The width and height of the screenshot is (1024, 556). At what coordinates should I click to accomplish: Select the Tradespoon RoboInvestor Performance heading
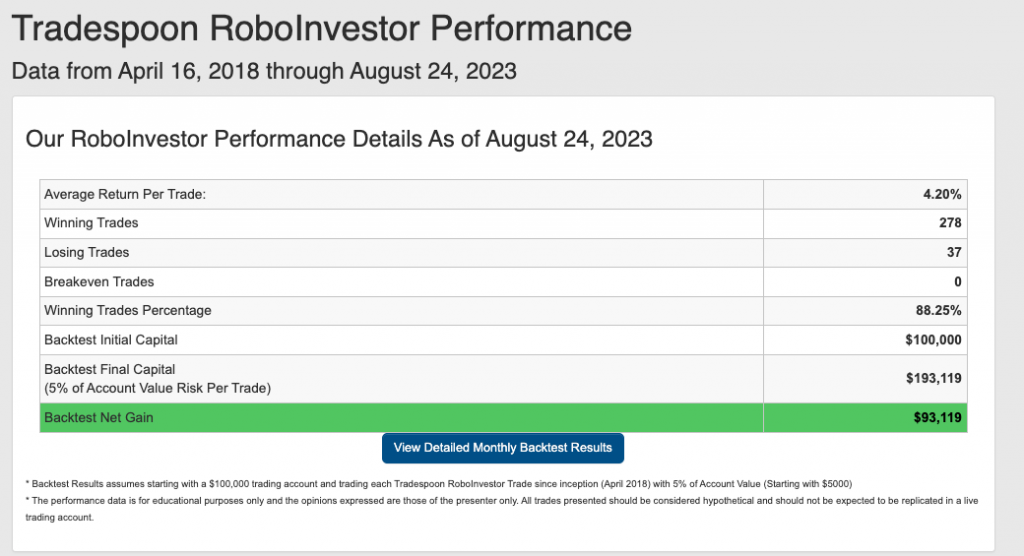point(322,29)
